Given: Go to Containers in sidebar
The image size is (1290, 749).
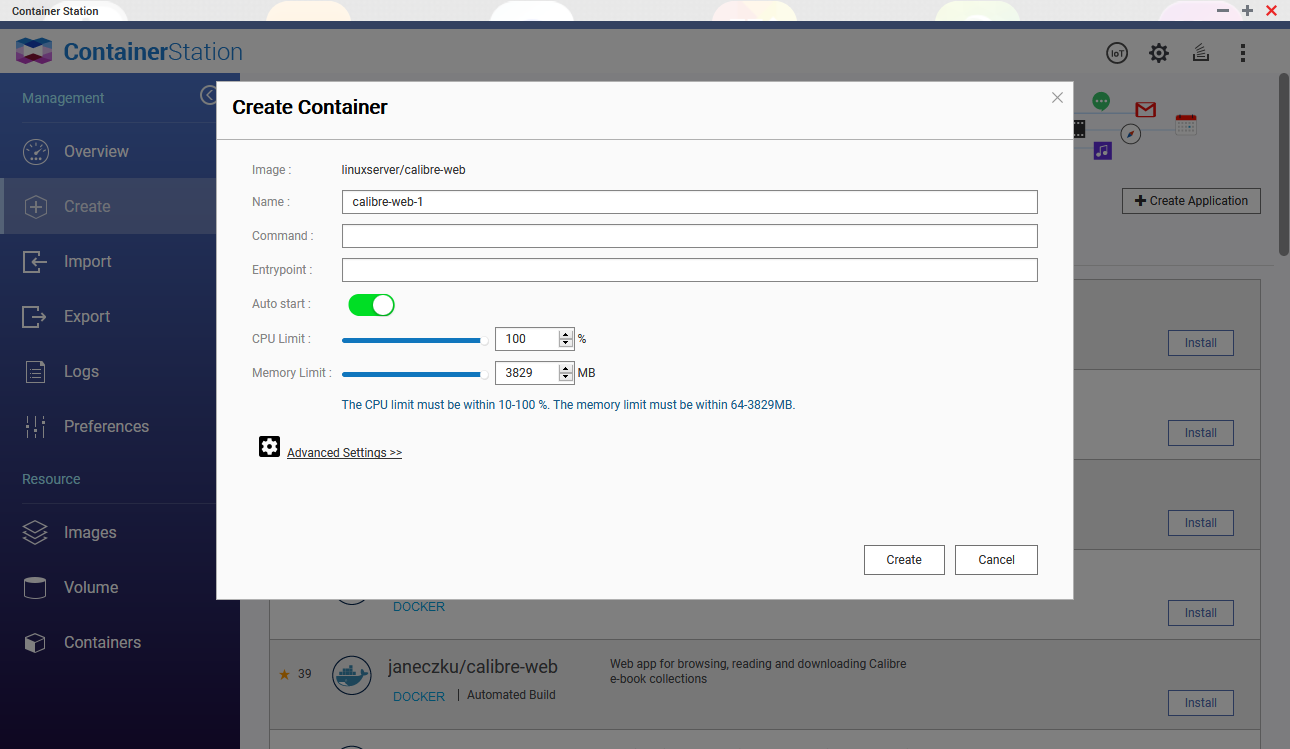Looking at the screenshot, I should coord(102,643).
